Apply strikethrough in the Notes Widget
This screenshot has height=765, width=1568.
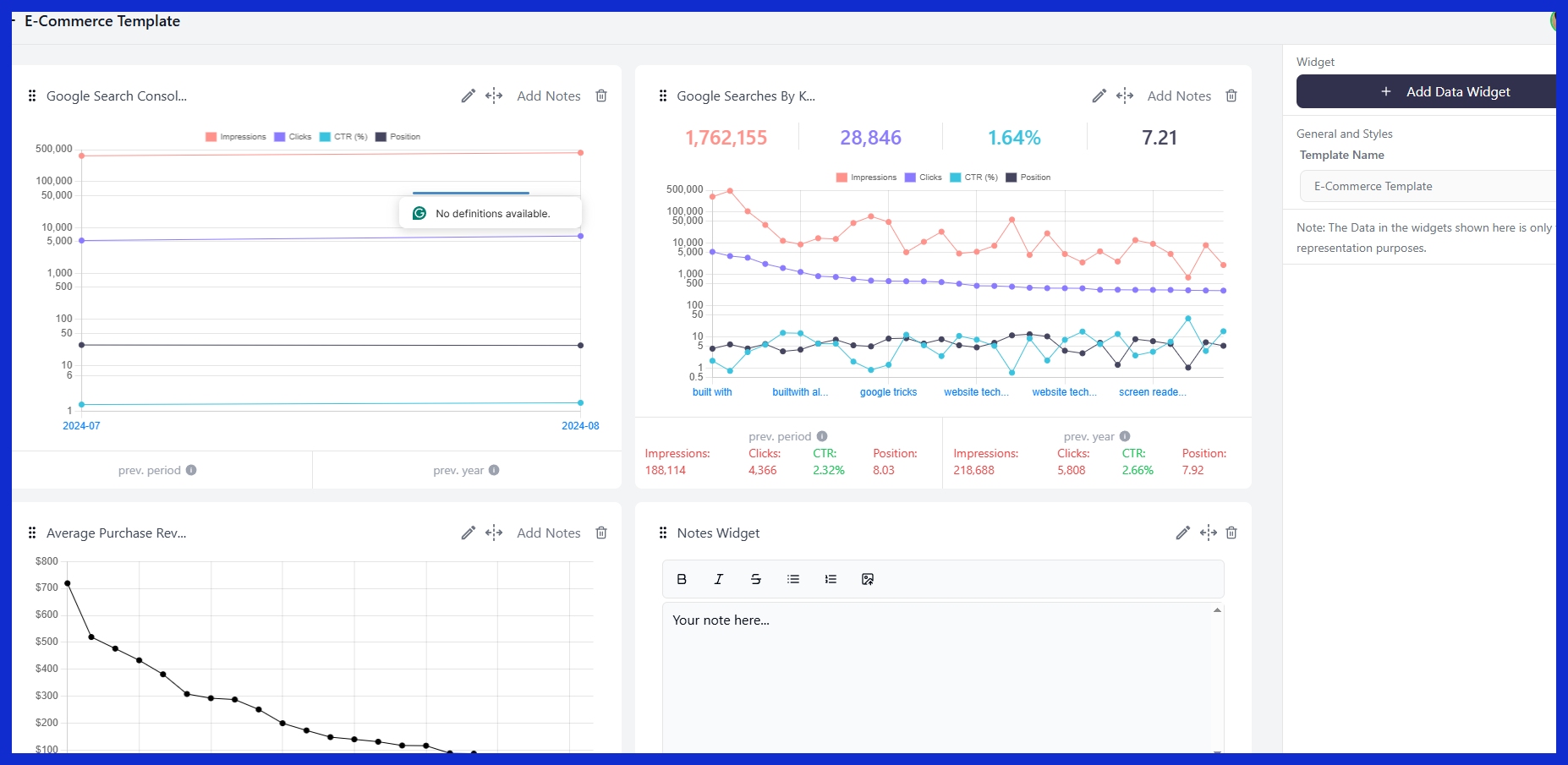(x=755, y=579)
